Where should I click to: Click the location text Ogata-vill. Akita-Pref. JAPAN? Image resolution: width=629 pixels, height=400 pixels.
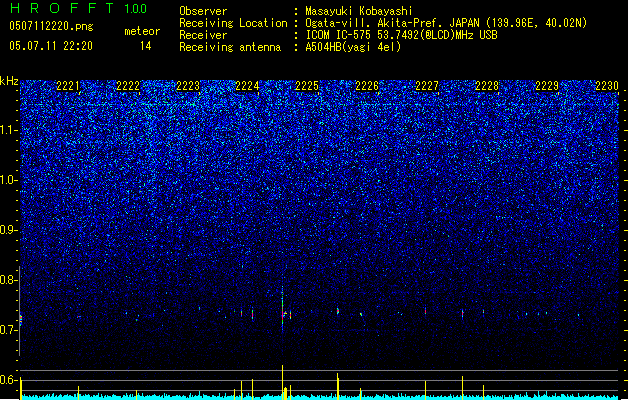(x=392, y=23)
